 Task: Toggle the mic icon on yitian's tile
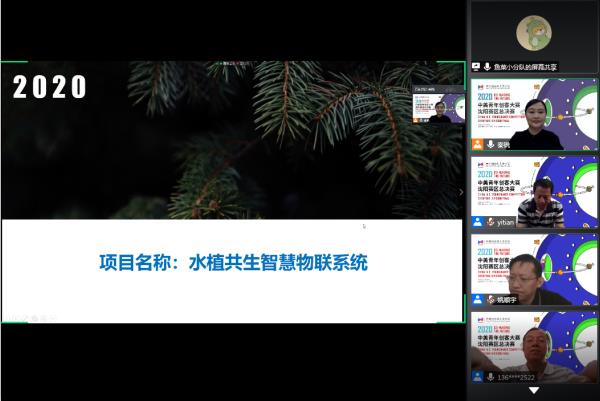point(488,222)
